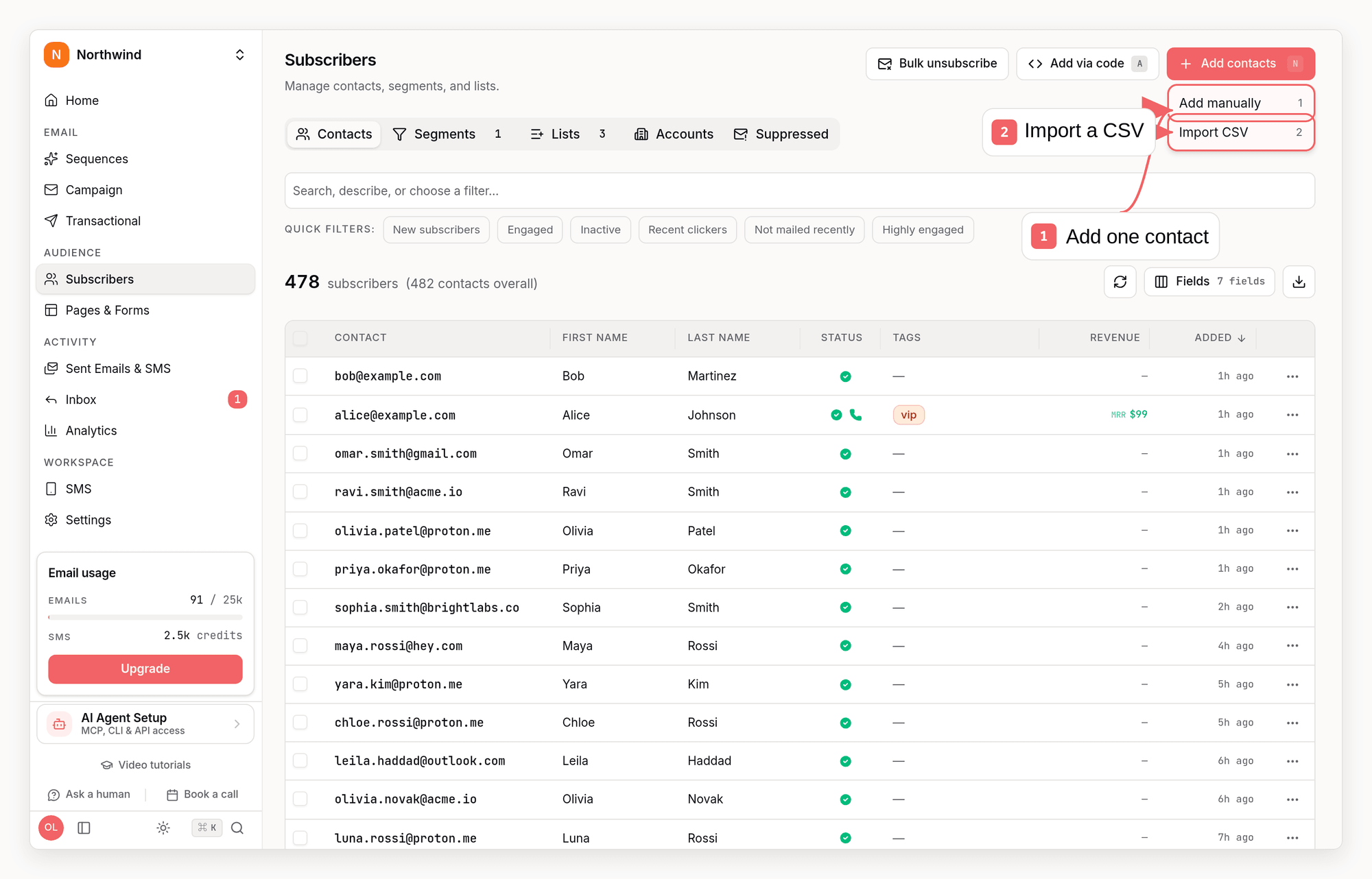Open the Video tutorials link
Screen dimensions: 1372x879
coord(145,765)
